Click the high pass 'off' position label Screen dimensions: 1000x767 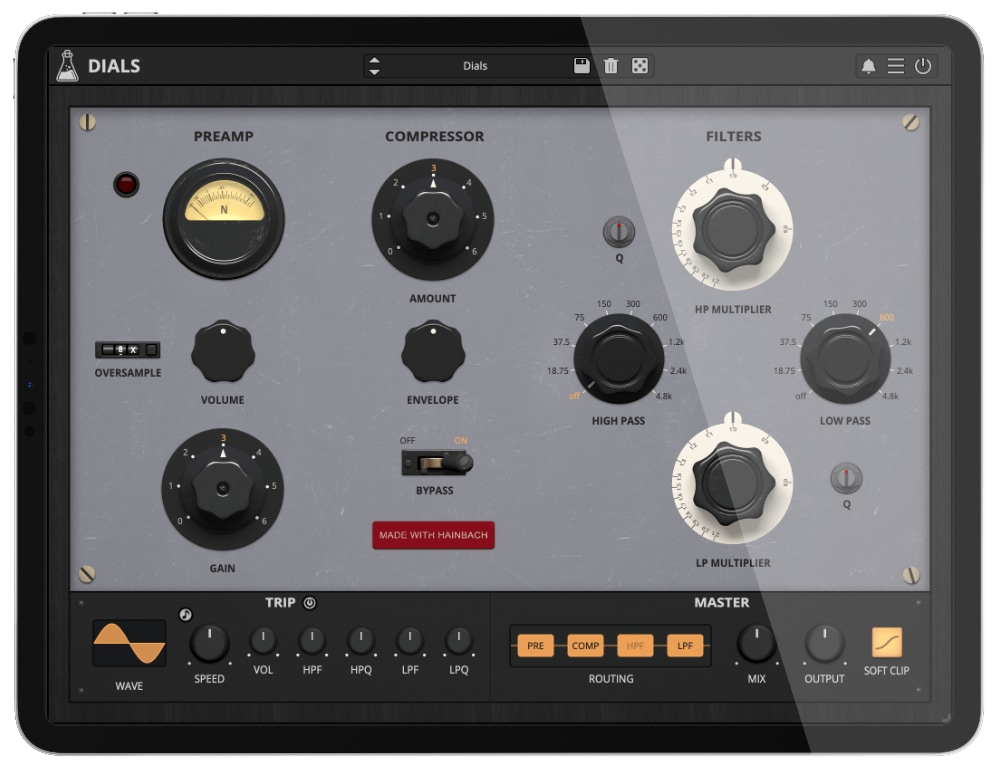(574, 396)
